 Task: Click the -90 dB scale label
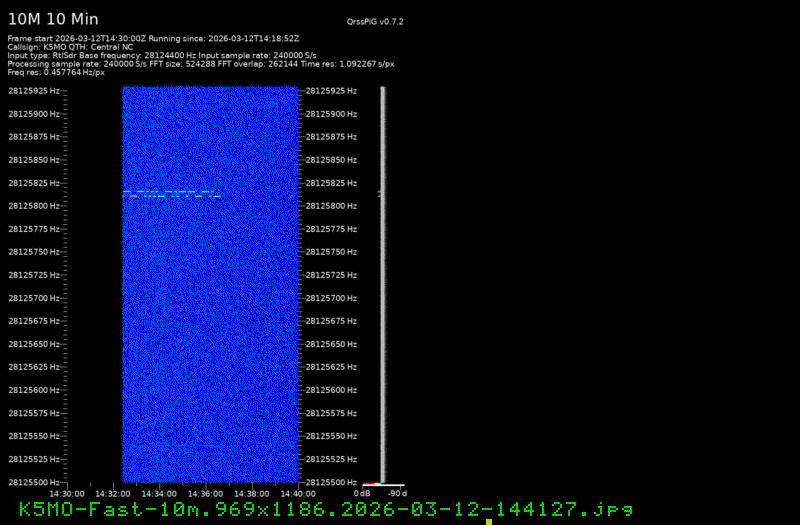[x=397, y=493]
